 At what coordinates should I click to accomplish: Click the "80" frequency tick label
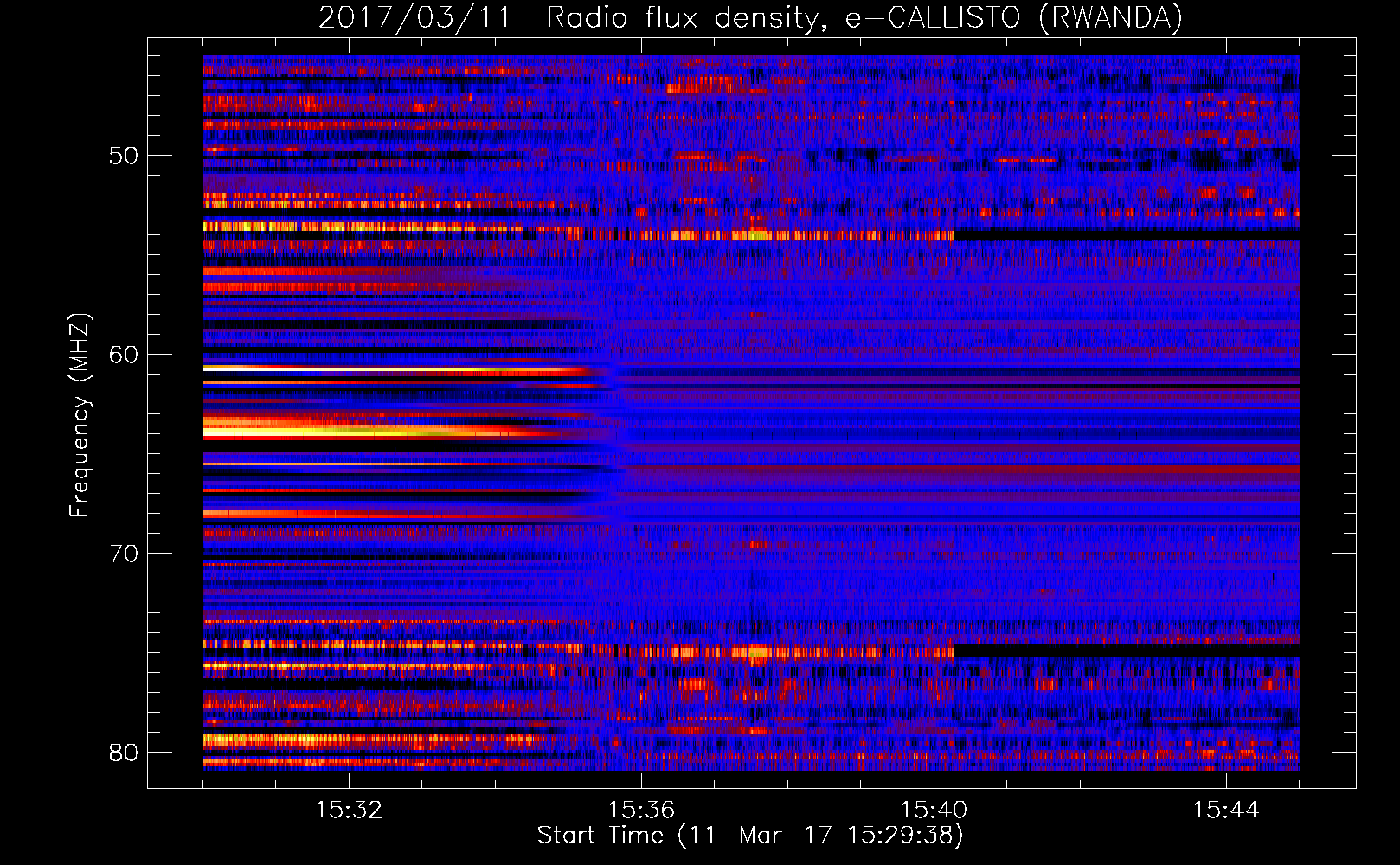tap(124, 753)
